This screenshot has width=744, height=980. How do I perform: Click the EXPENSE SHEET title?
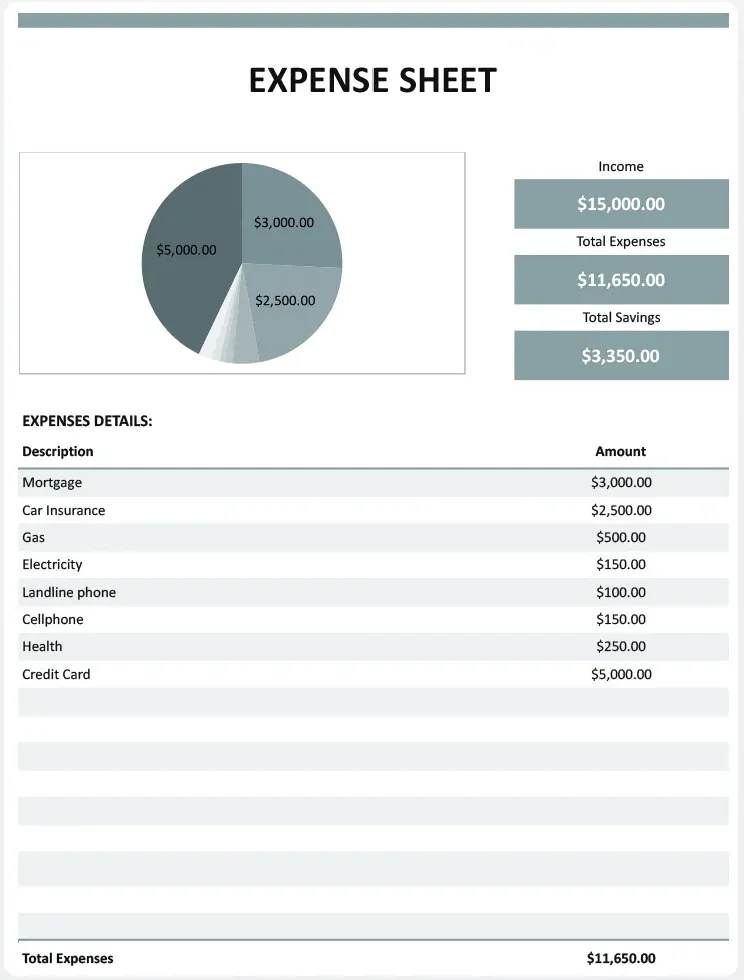373,80
